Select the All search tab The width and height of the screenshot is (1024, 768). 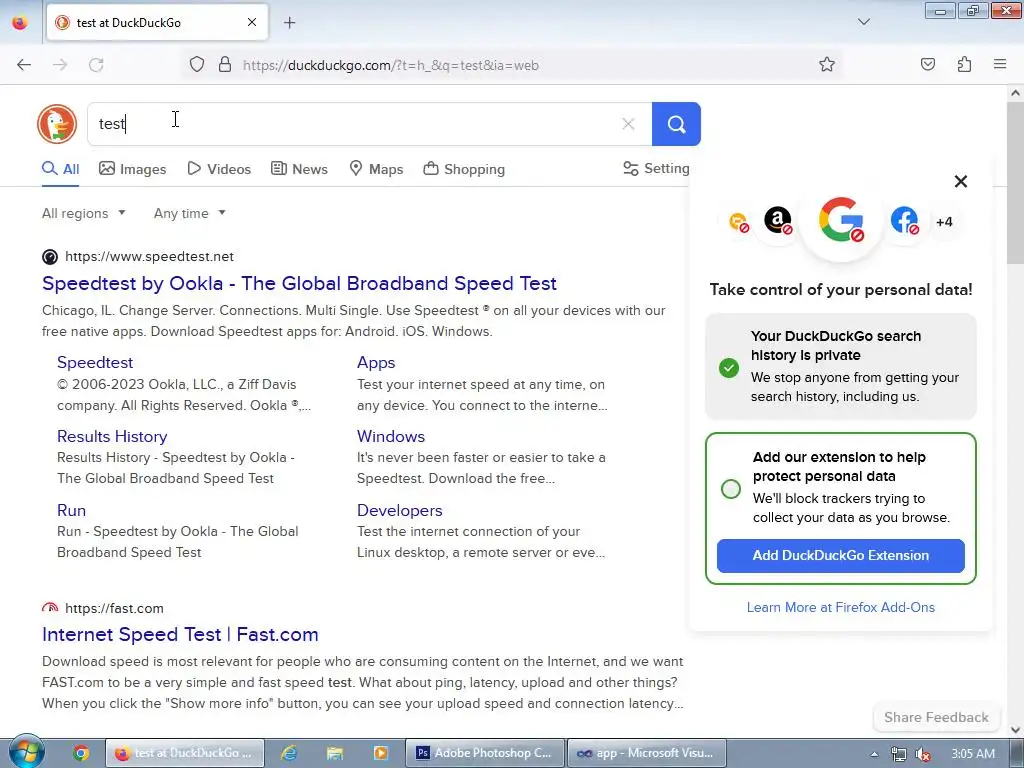tap(61, 169)
